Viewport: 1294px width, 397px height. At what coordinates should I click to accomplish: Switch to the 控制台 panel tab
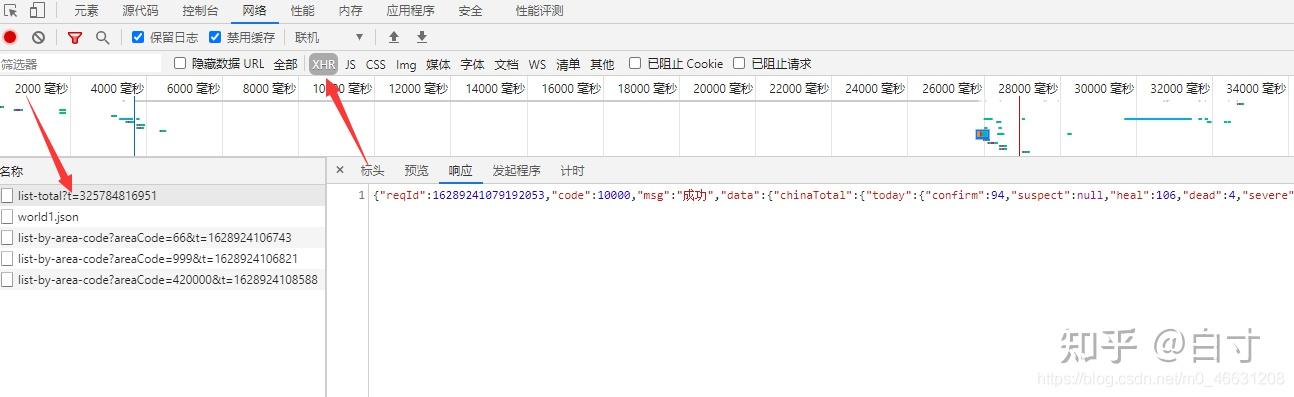[201, 11]
